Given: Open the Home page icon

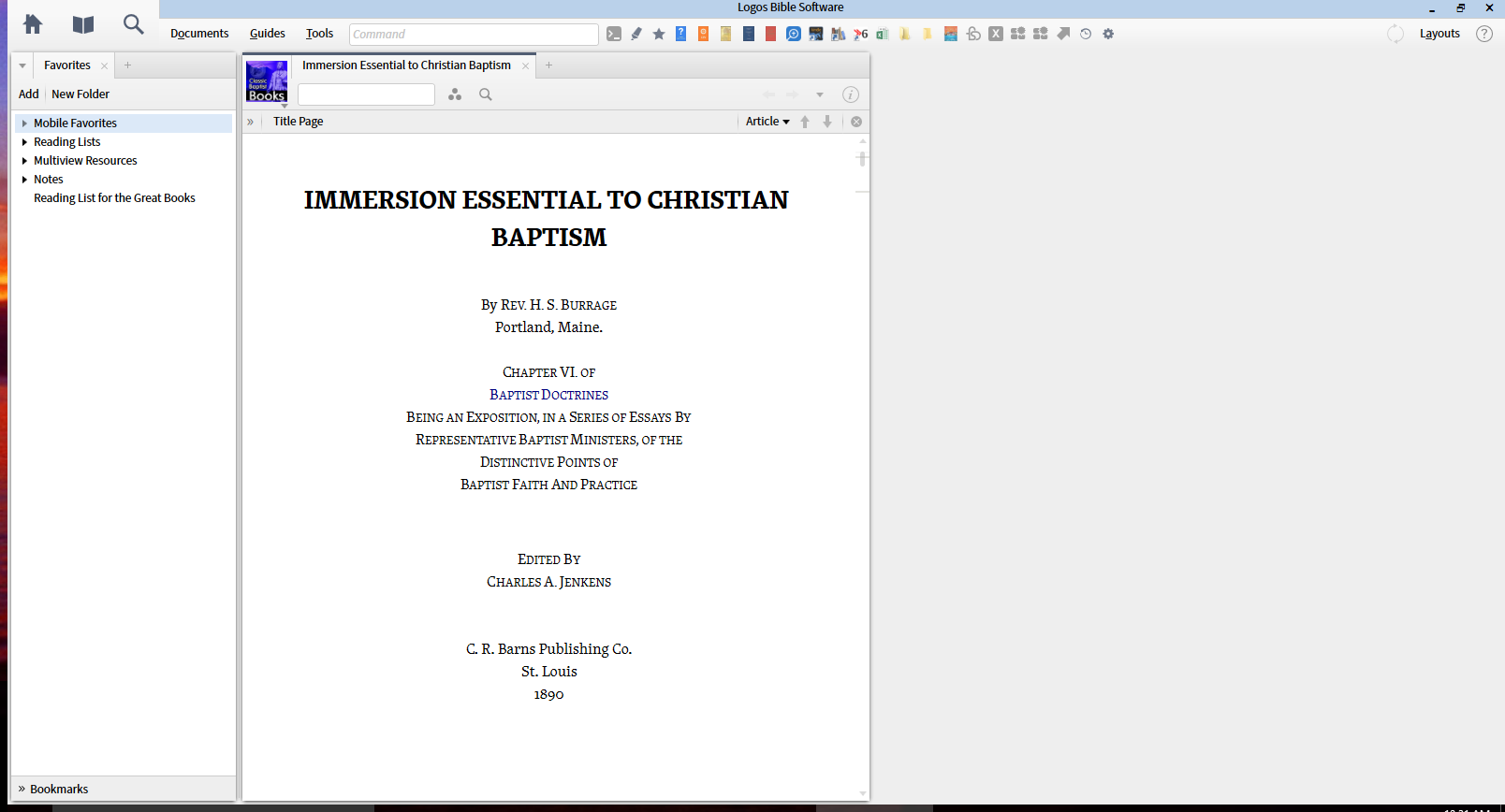Looking at the screenshot, I should click(33, 24).
